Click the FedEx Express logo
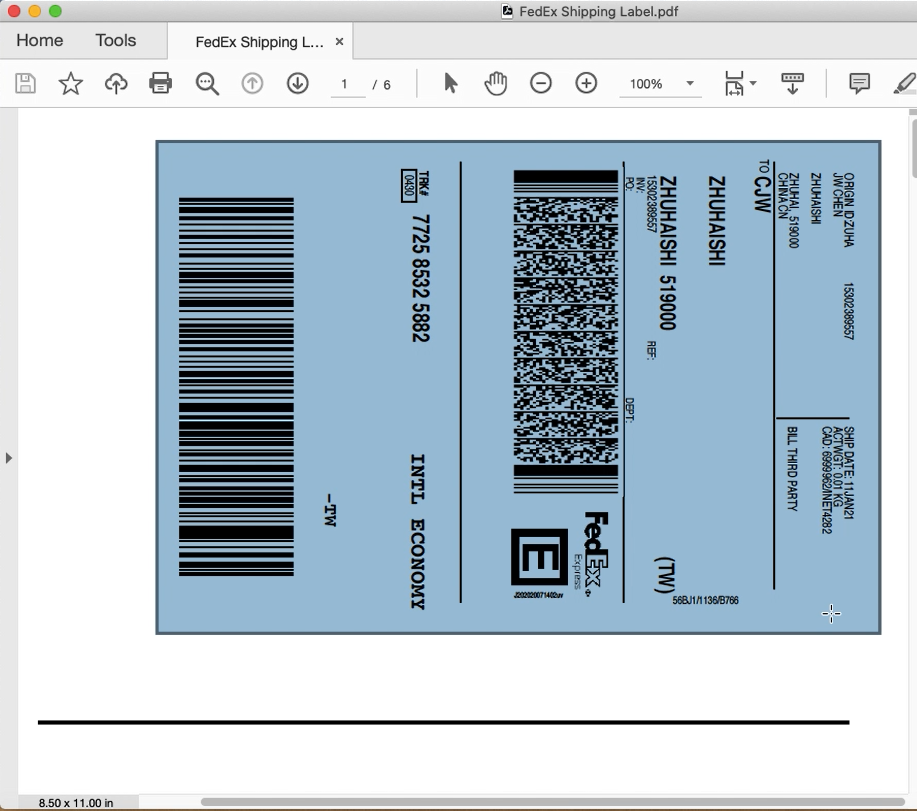917x811 pixels. coord(592,554)
